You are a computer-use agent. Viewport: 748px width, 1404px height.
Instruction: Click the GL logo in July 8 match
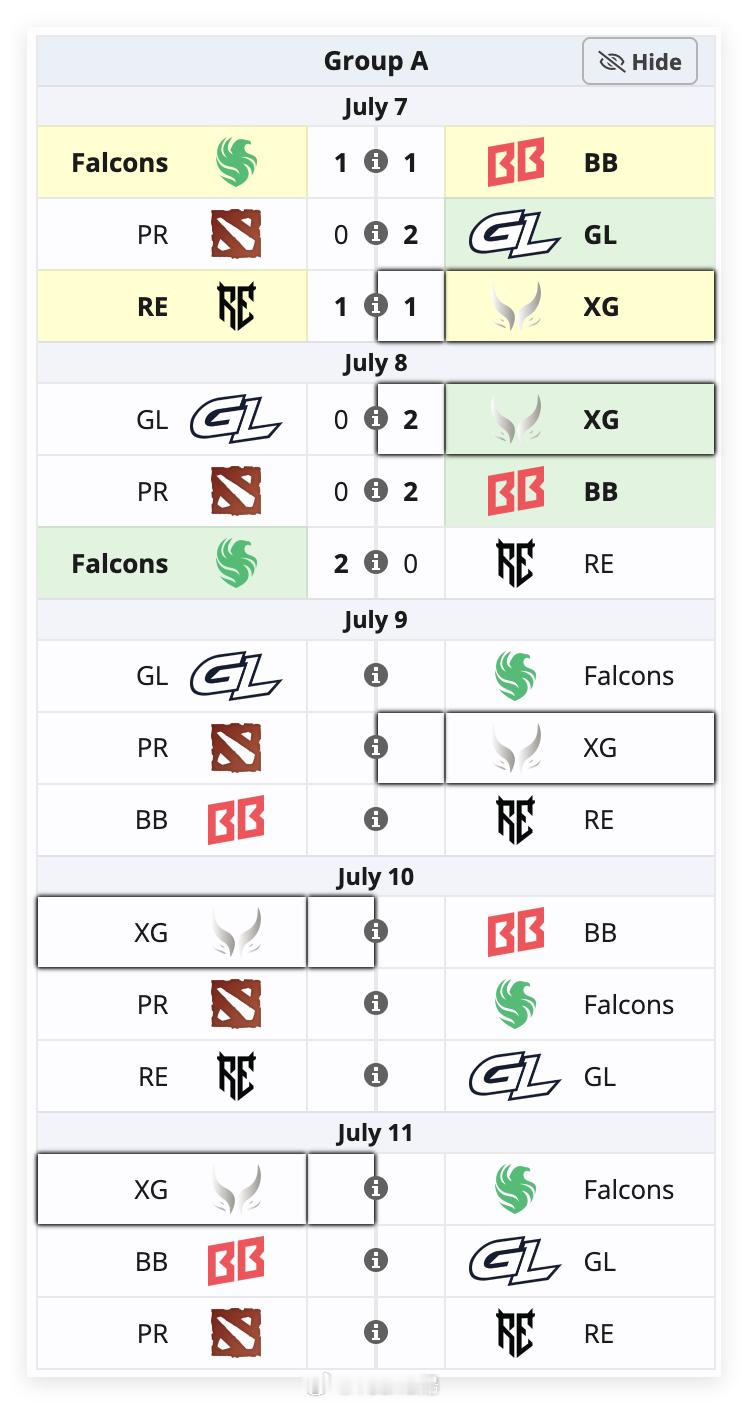tap(236, 420)
